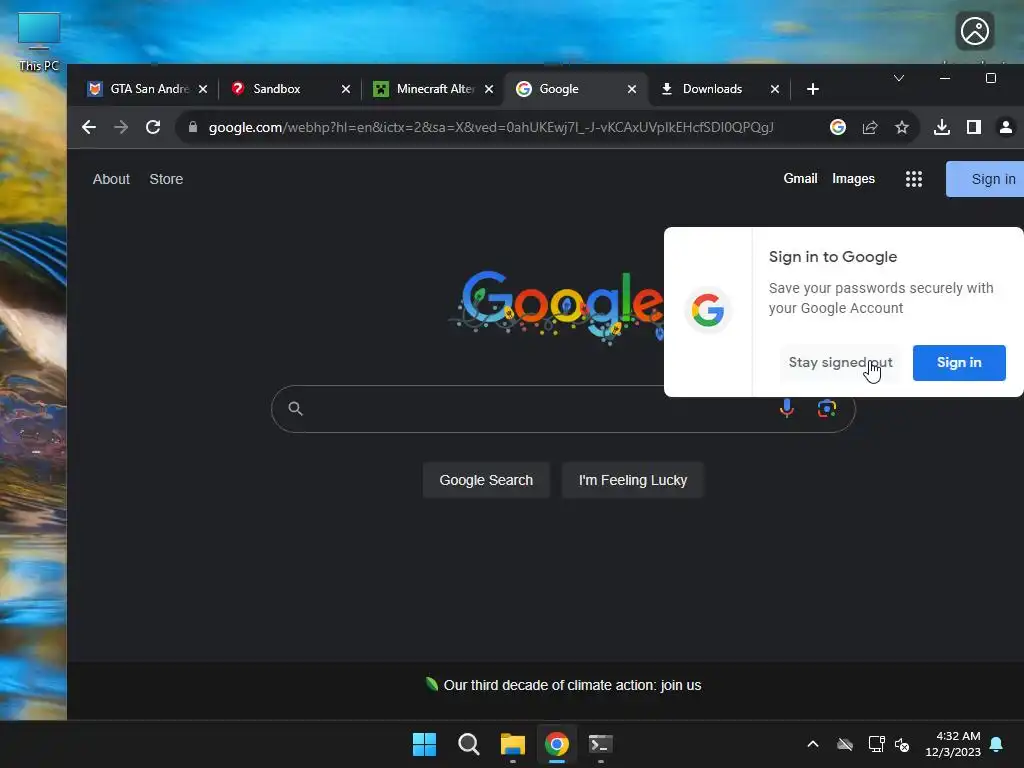Search by image with Google Lens
The height and width of the screenshot is (768, 1024).
tap(827, 408)
